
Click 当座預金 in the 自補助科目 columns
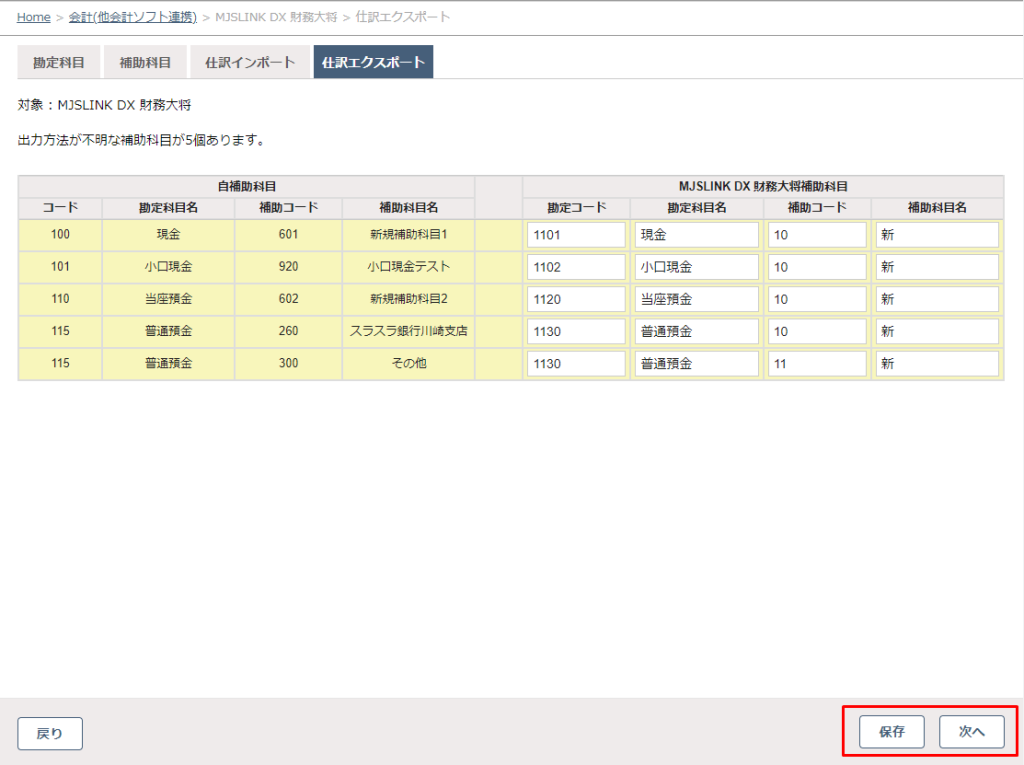click(x=168, y=299)
